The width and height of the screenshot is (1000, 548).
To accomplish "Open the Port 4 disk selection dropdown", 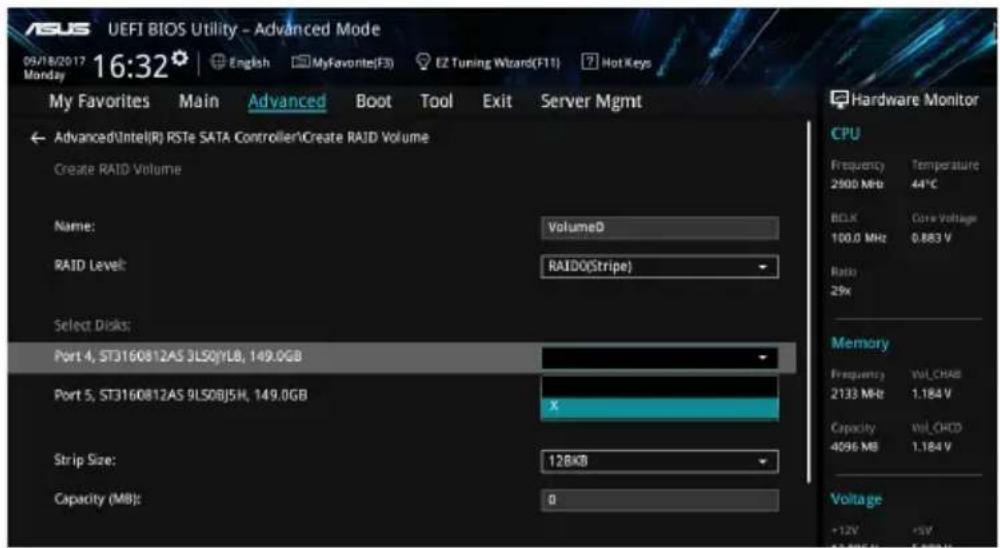I will [x=659, y=358].
